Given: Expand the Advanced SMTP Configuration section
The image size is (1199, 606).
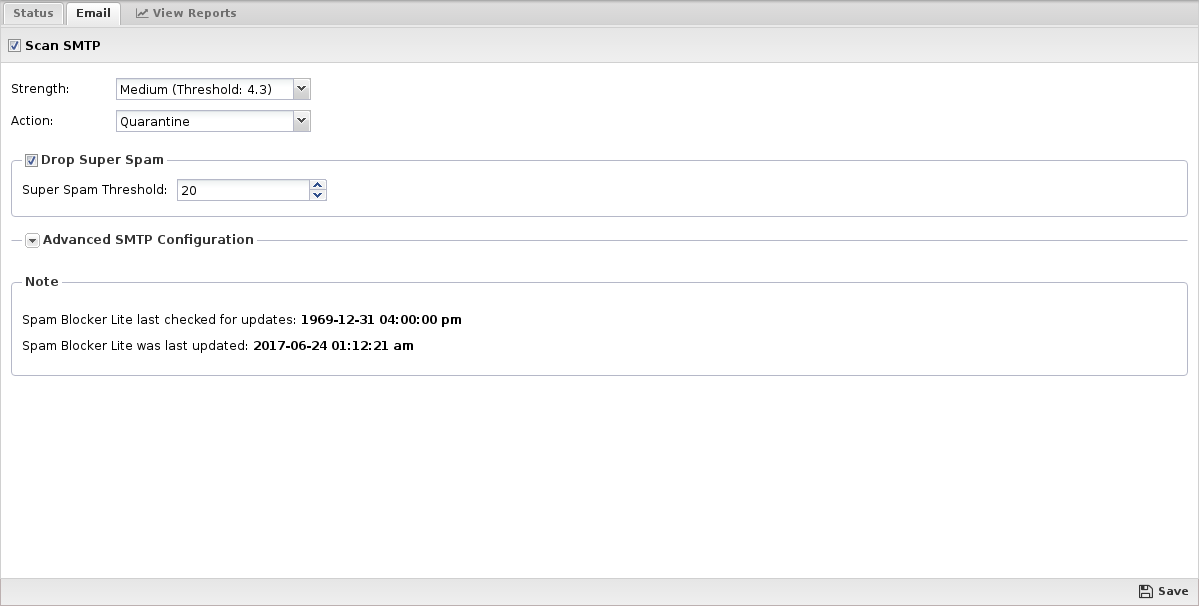Looking at the screenshot, I should coord(32,241).
